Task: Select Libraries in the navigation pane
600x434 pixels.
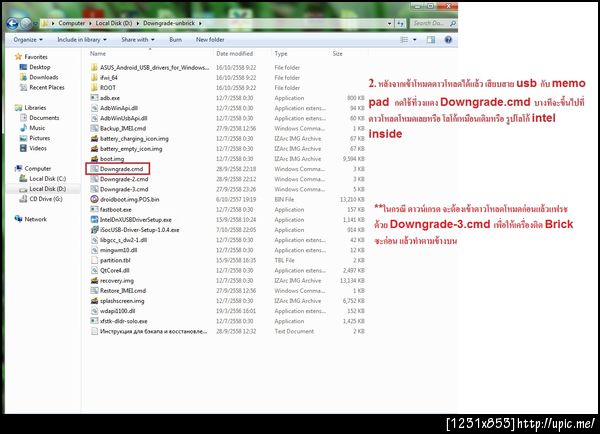Action: coord(35,108)
